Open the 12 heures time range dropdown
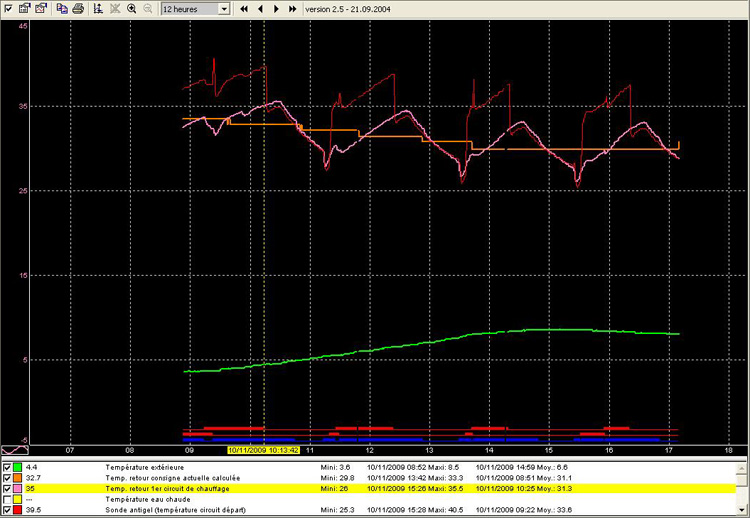 point(223,8)
